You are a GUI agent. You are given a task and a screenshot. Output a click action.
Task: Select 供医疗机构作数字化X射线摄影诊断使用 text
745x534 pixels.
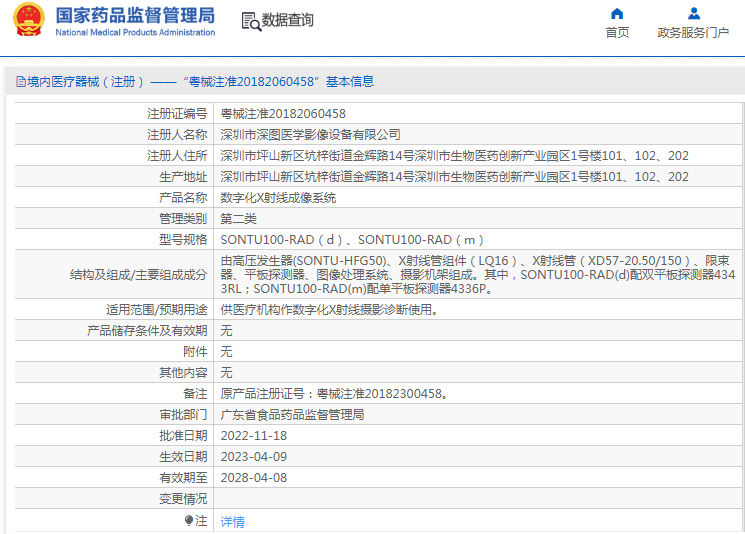tap(329, 309)
